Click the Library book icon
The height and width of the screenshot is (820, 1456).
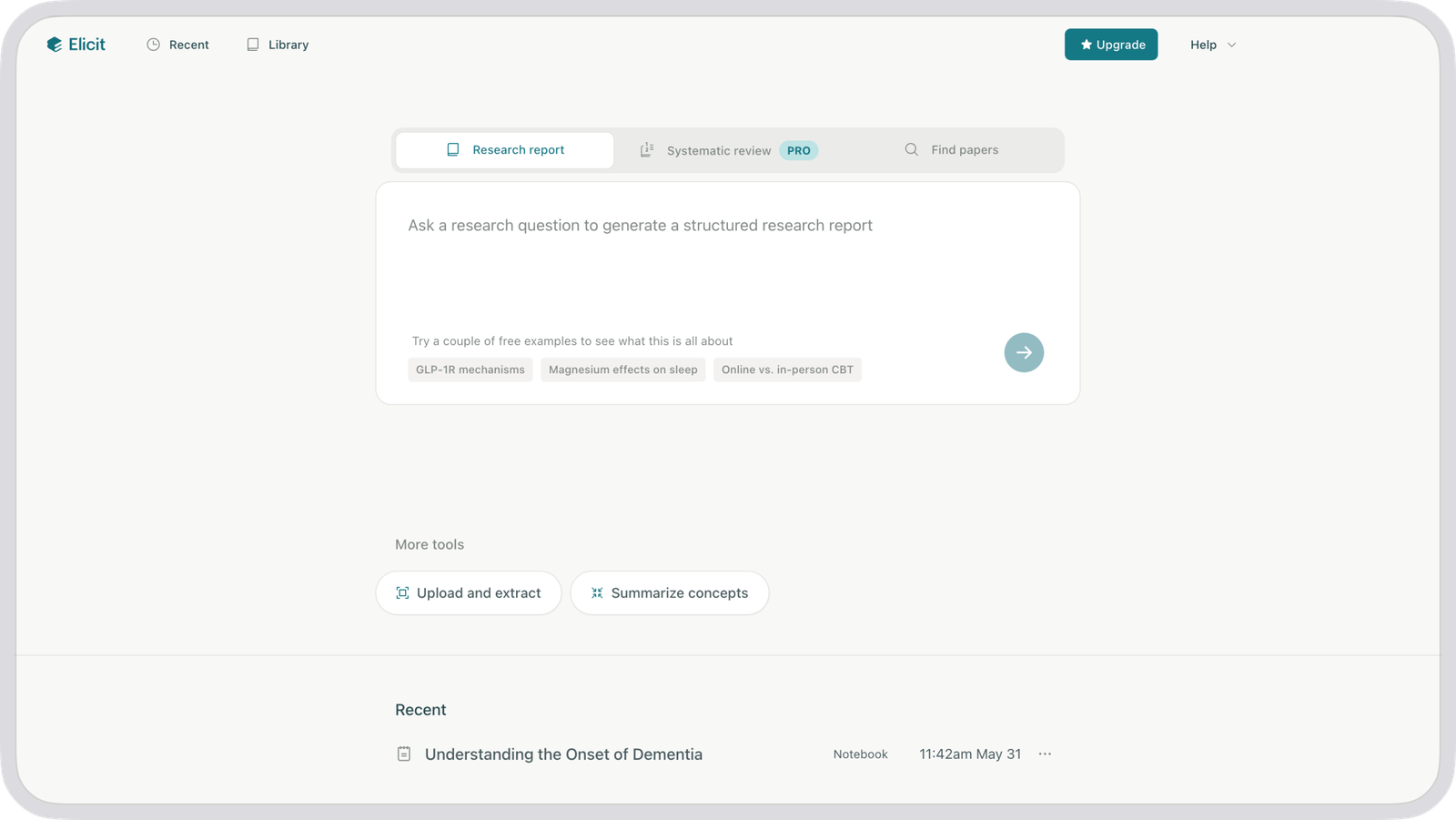tap(253, 45)
